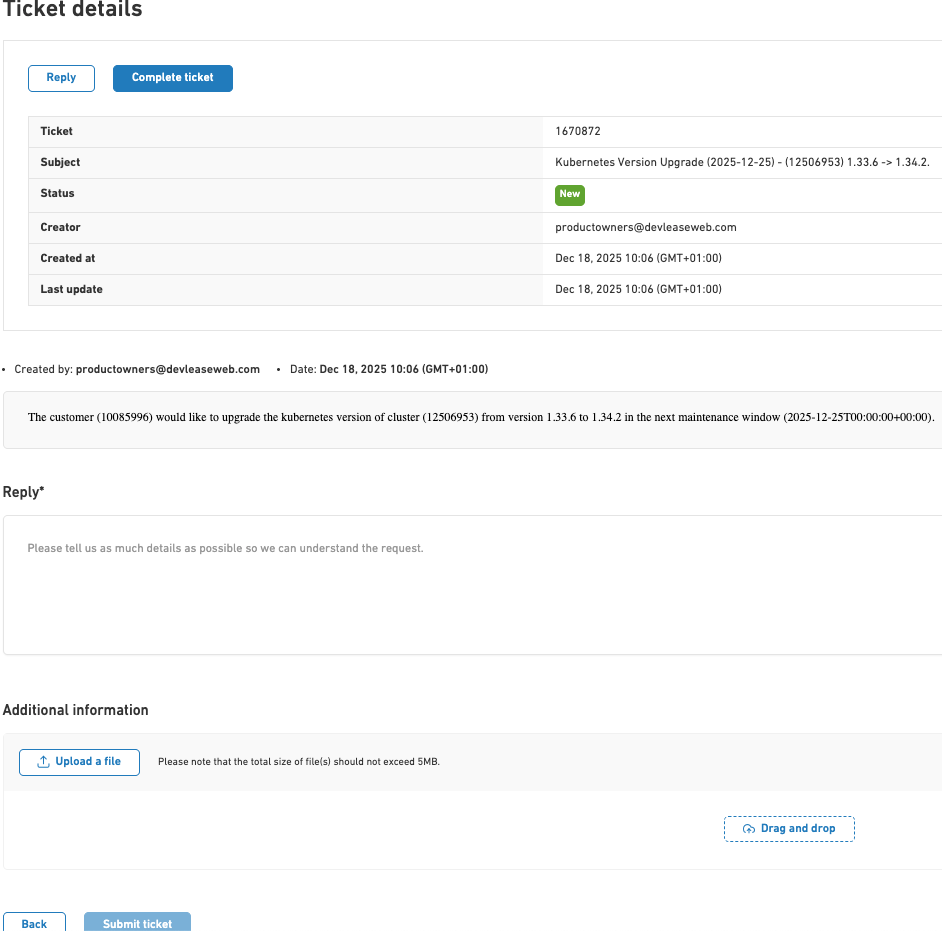Screen dimensions: 942x931
Task: Click the Ticket details page heading
Action: coord(73,11)
